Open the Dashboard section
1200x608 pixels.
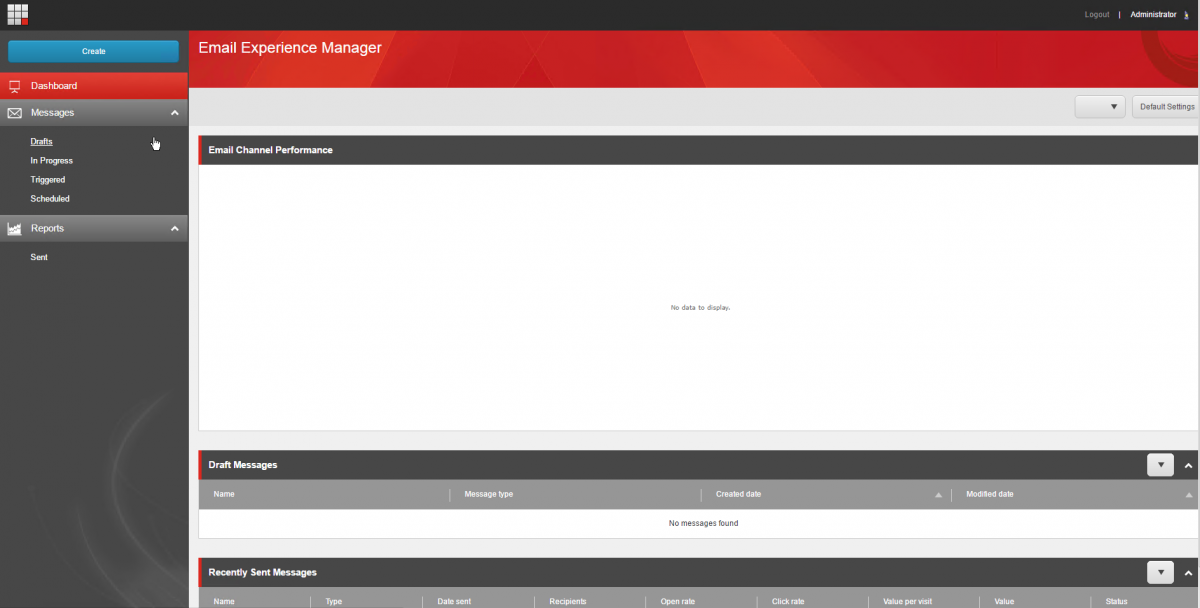[94, 86]
